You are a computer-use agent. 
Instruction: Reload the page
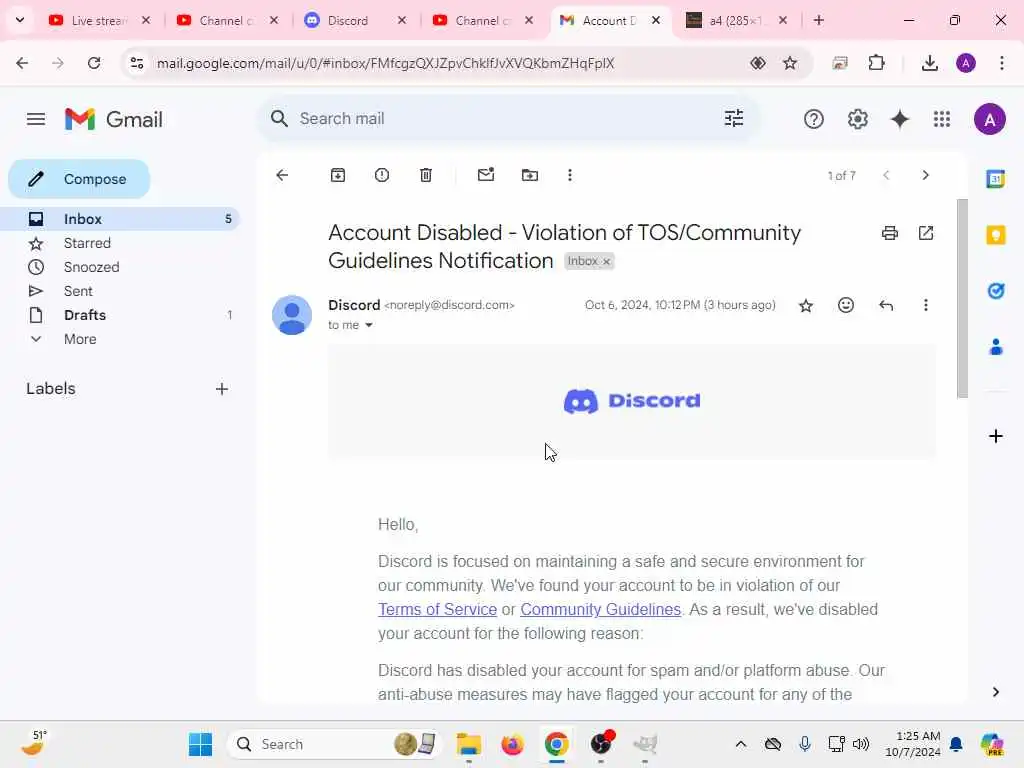pyautogui.click(x=94, y=63)
